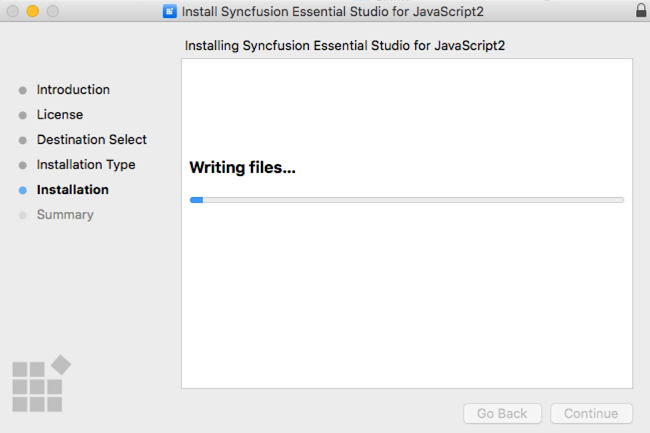Viewport: 650px width, 433px height.
Task: Select the License step label in the sidebar
Action: (60, 115)
